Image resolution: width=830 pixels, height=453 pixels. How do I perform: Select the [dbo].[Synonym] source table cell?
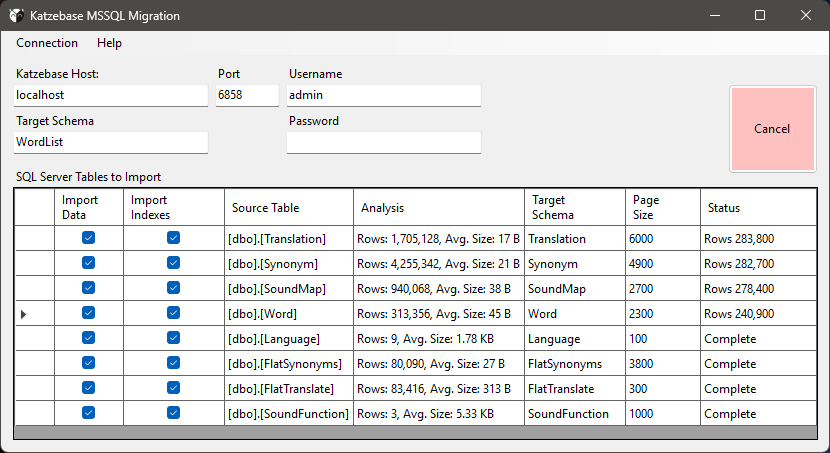(289, 264)
